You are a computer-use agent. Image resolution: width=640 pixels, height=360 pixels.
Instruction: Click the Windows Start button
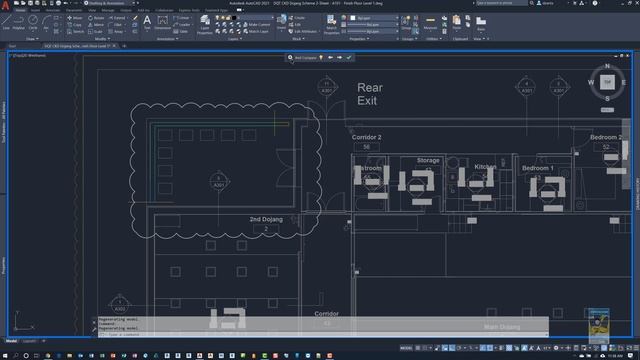(x=5, y=356)
